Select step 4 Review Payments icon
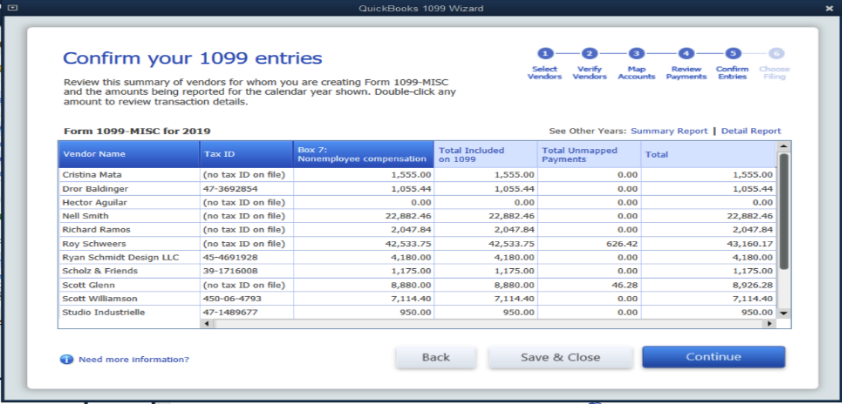The width and height of the screenshot is (842, 404). [x=685, y=53]
